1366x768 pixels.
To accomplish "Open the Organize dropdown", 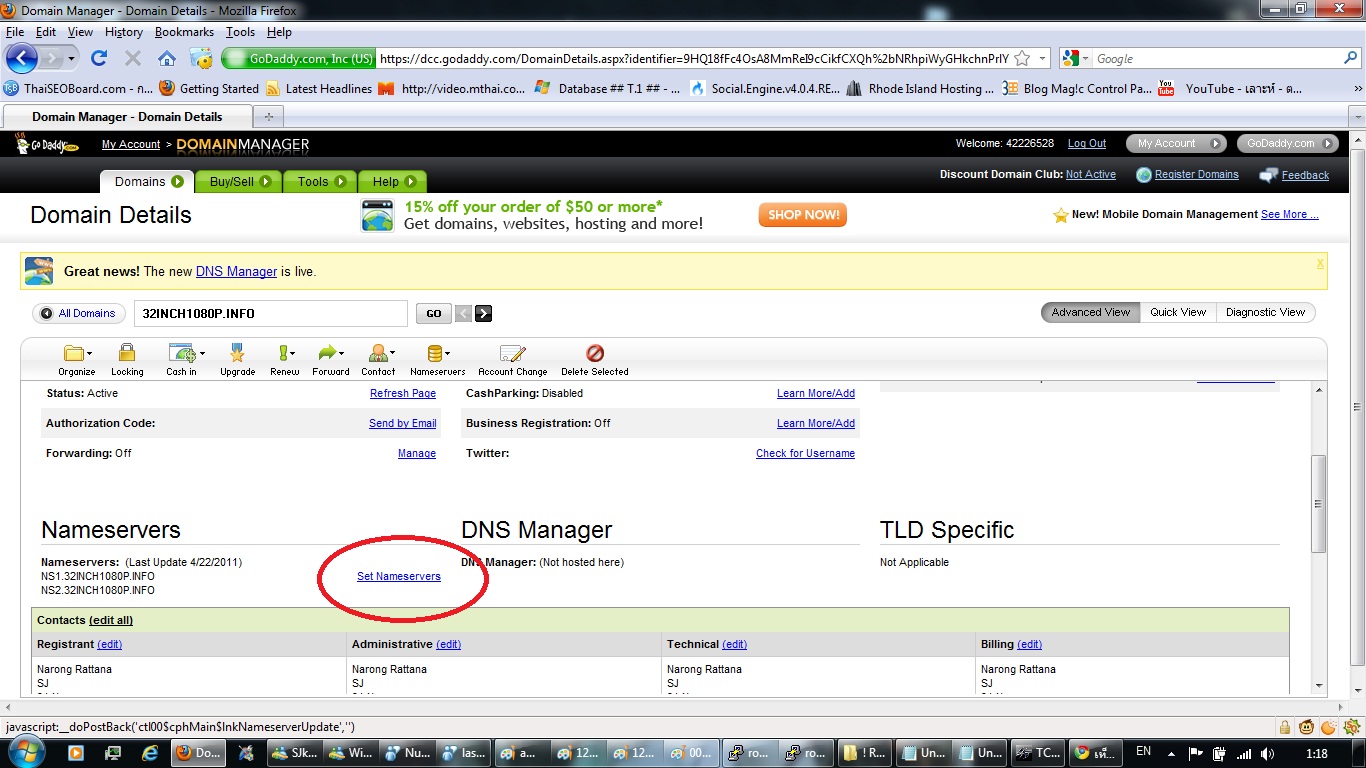I will [76, 360].
